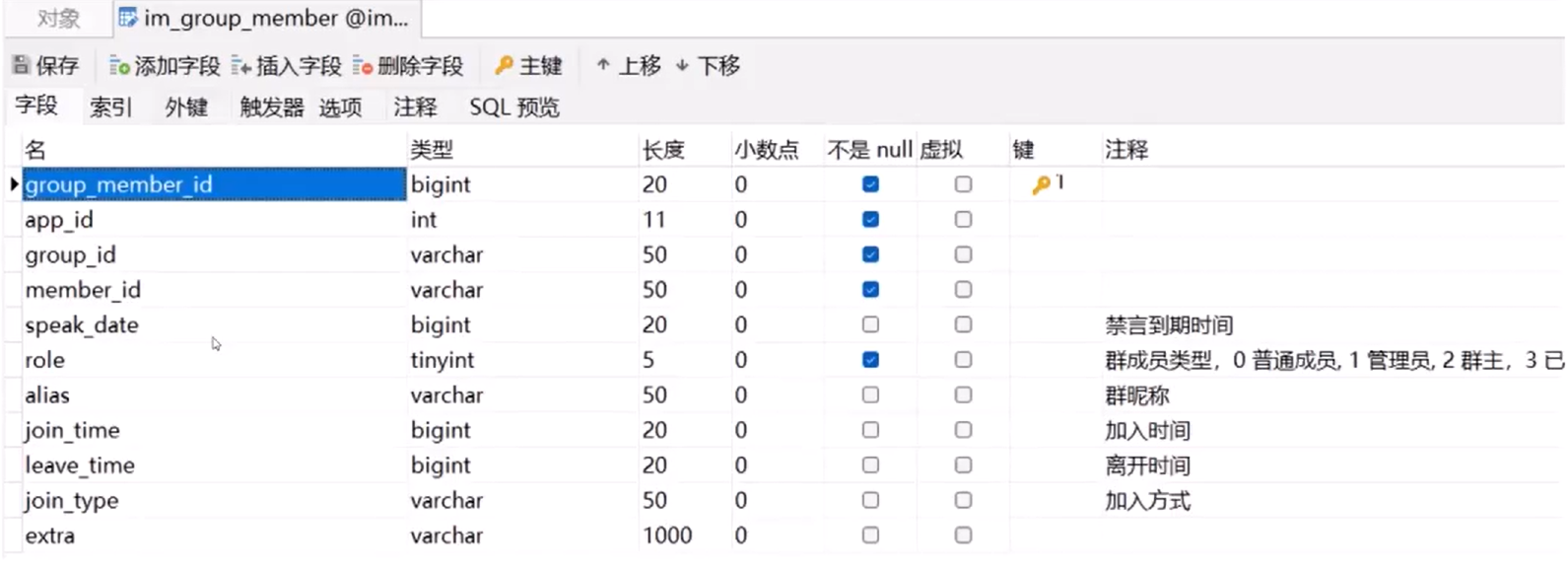The width and height of the screenshot is (1568, 571).
Task: Select the group_id field name cell
Action: click(214, 254)
